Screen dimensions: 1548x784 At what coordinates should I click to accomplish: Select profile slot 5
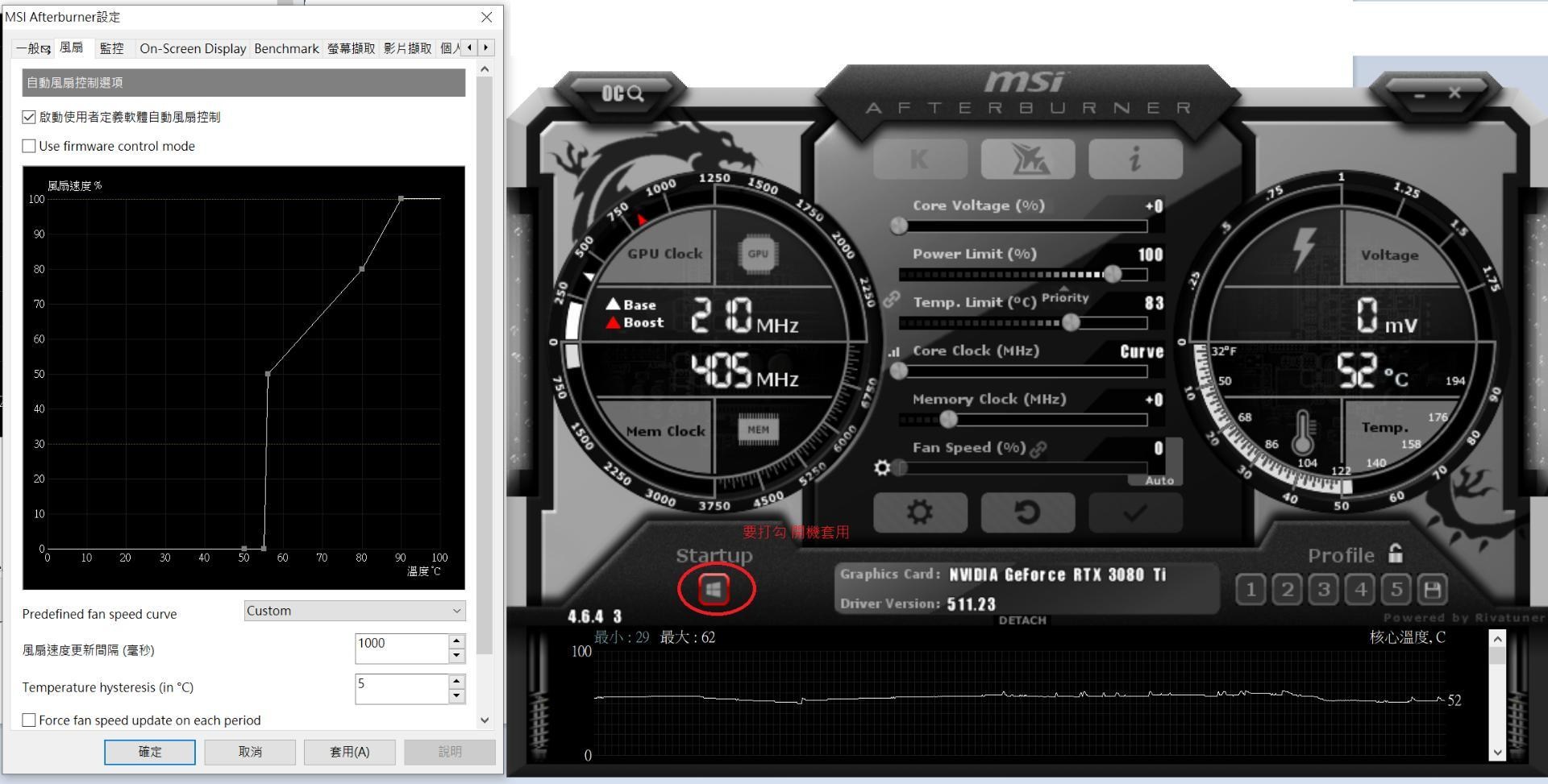click(1396, 590)
